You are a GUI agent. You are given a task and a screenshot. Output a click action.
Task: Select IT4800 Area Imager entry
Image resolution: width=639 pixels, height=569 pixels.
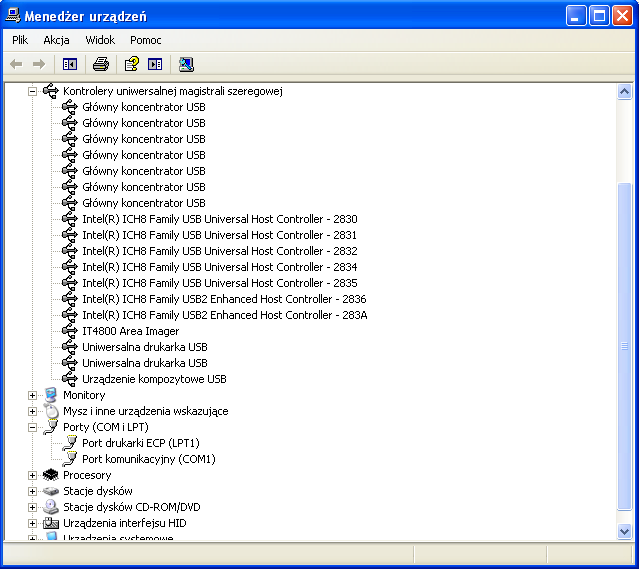(130, 331)
